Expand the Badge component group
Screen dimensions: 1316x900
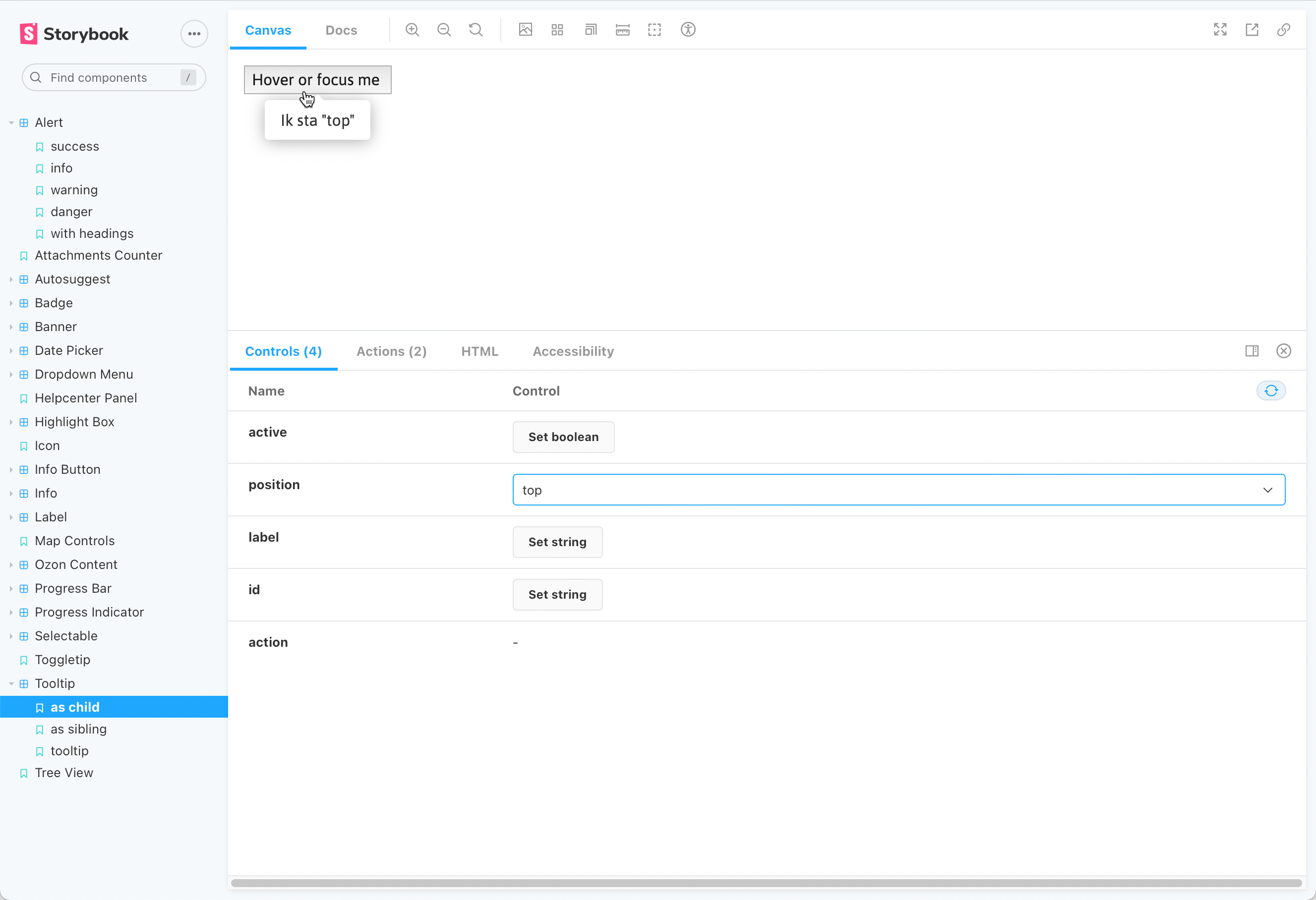(x=10, y=303)
